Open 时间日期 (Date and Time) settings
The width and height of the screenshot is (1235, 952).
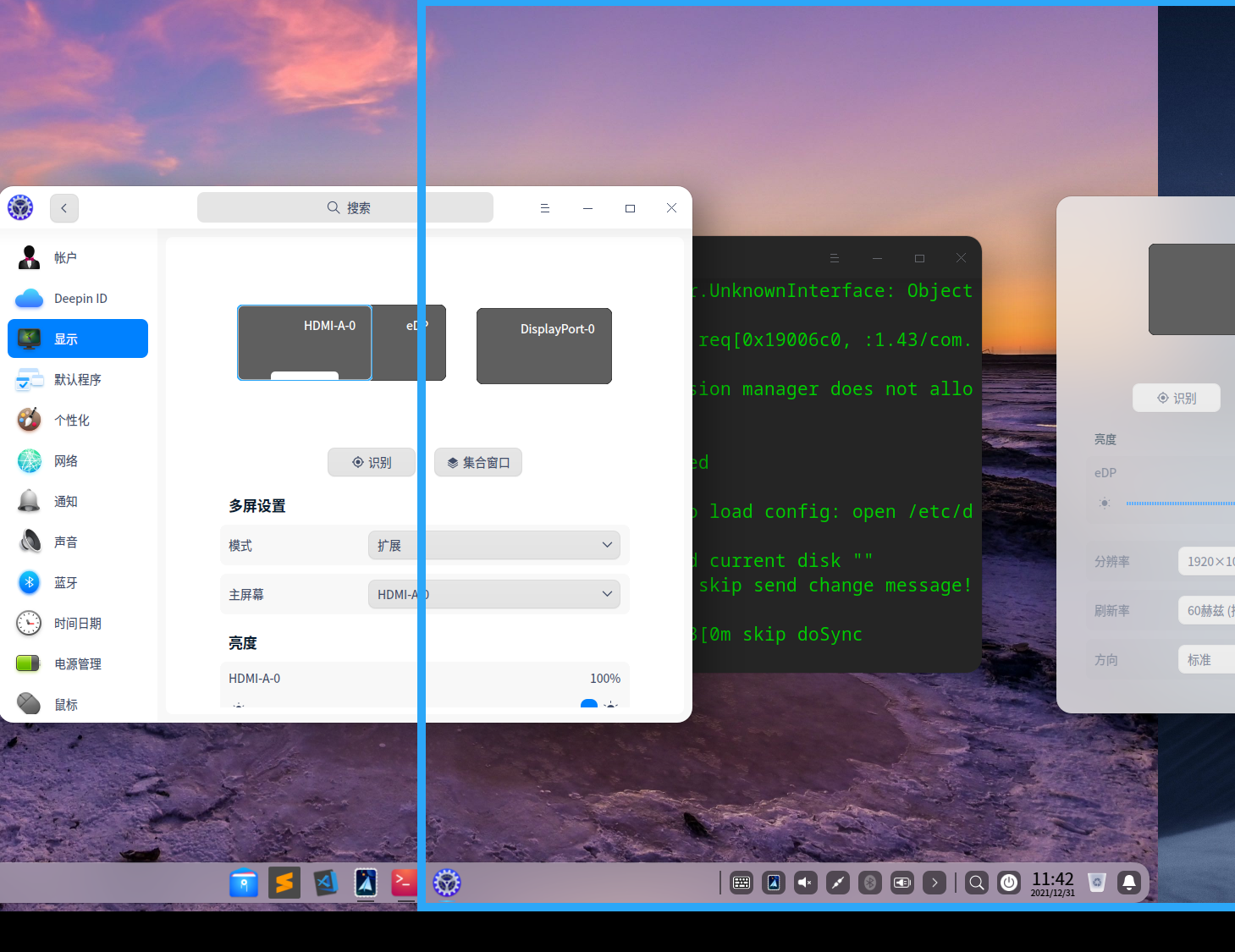[x=78, y=624]
